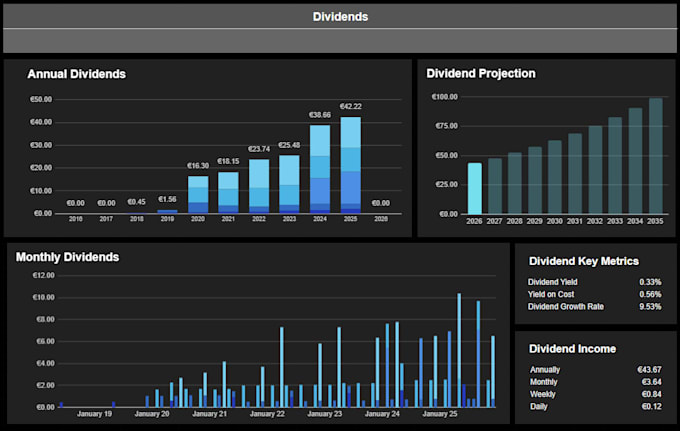Click the 2027 projection bar
The width and height of the screenshot is (680, 431).
pos(495,186)
